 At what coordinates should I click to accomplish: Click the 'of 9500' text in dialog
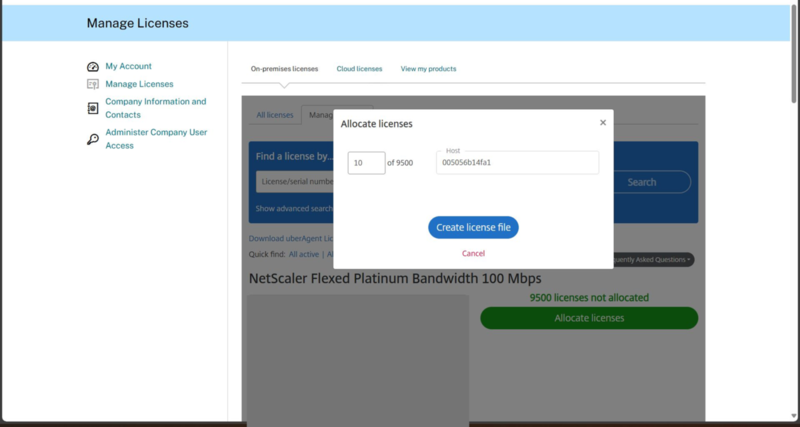(x=400, y=163)
